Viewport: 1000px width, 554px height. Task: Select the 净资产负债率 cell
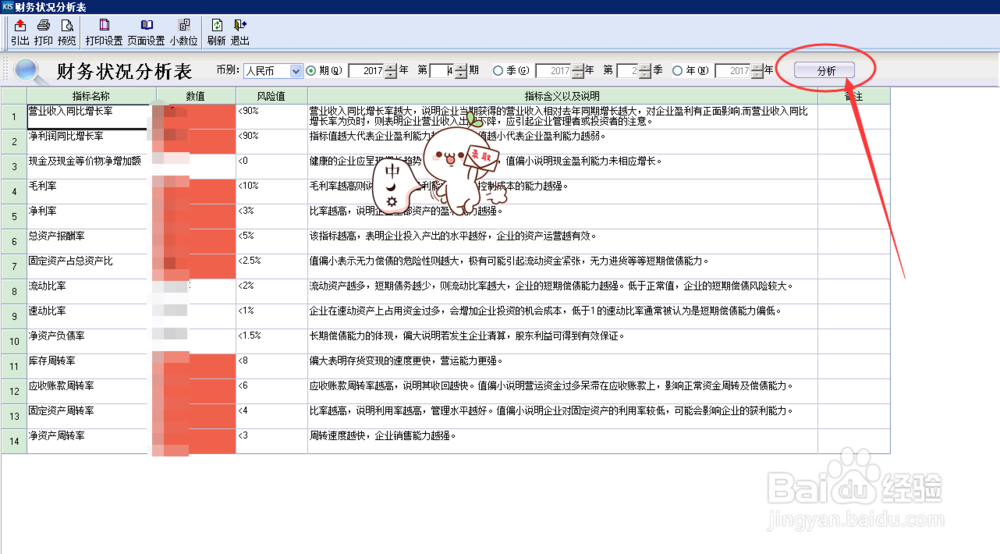(x=89, y=340)
